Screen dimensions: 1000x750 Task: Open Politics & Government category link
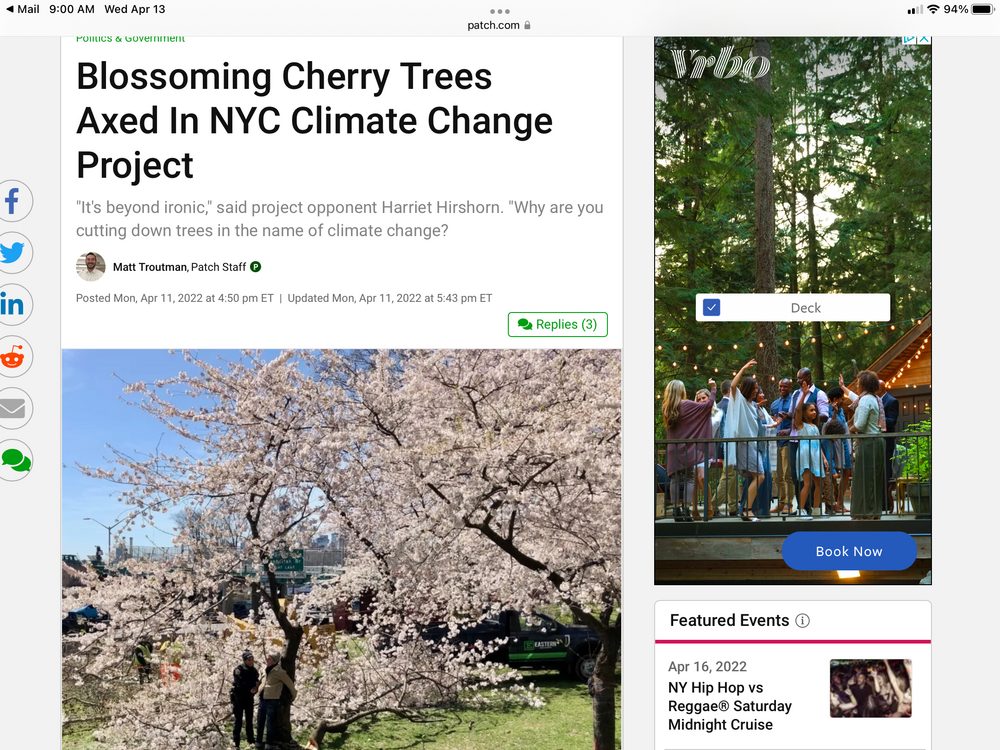coord(130,38)
